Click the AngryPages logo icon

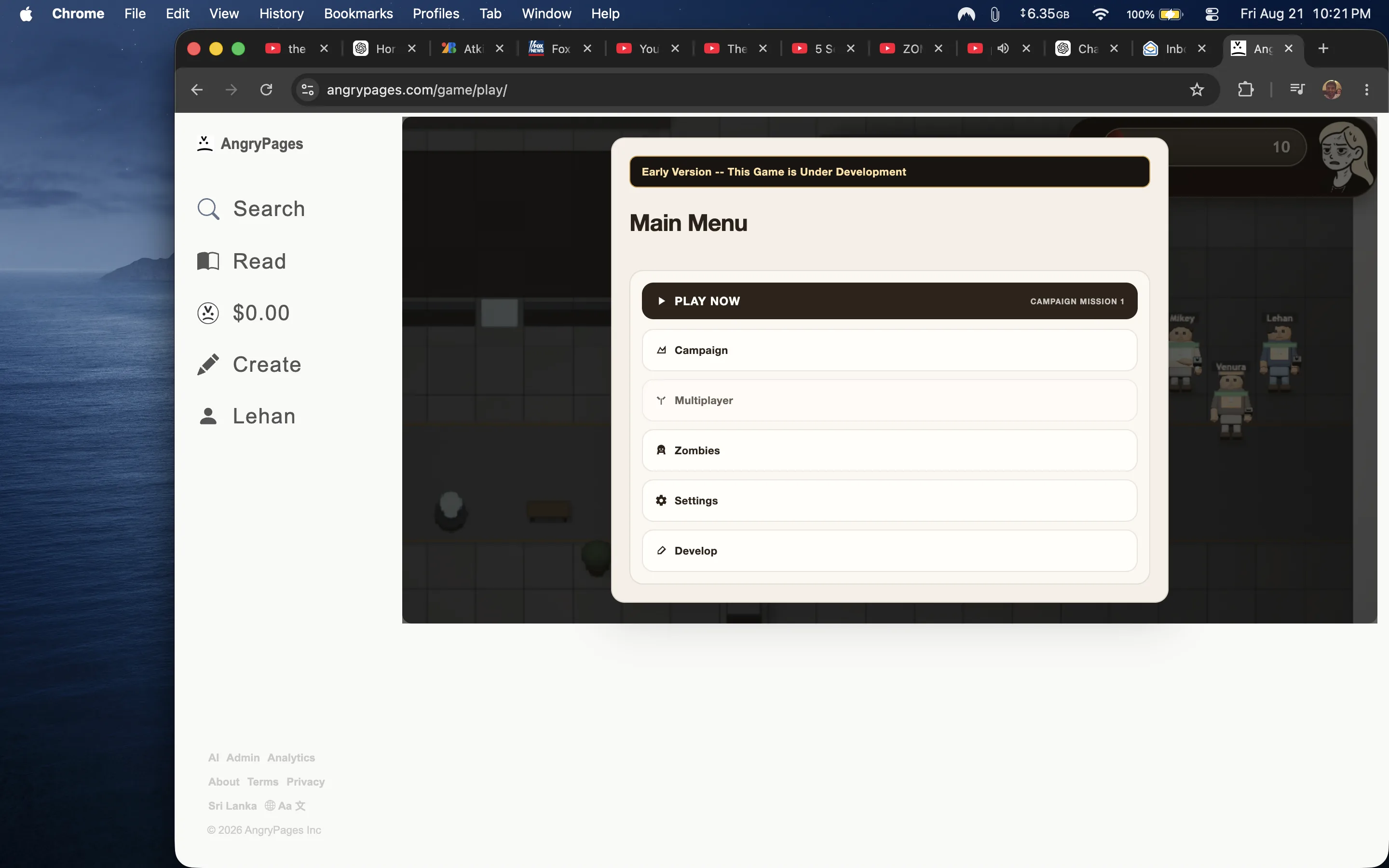click(x=204, y=144)
